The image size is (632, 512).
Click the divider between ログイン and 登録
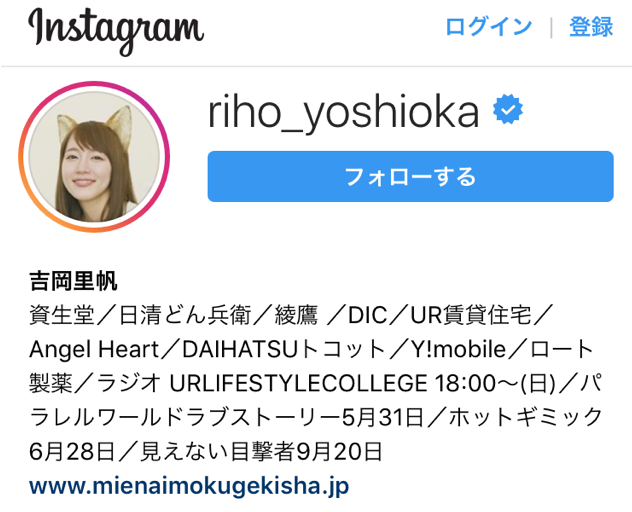[x=551, y=28]
